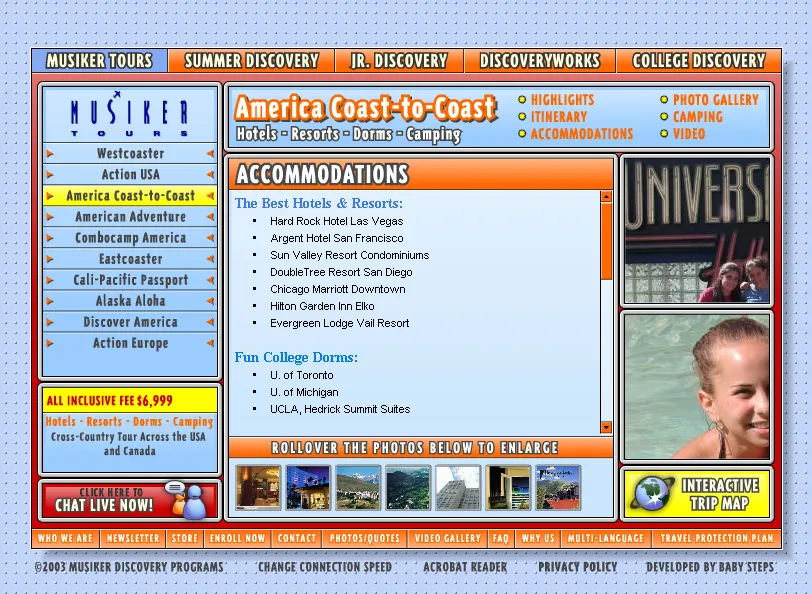Open the Accommodations link
Image resolution: width=812 pixels, height=594 pixels.
(x=582, y=134)
